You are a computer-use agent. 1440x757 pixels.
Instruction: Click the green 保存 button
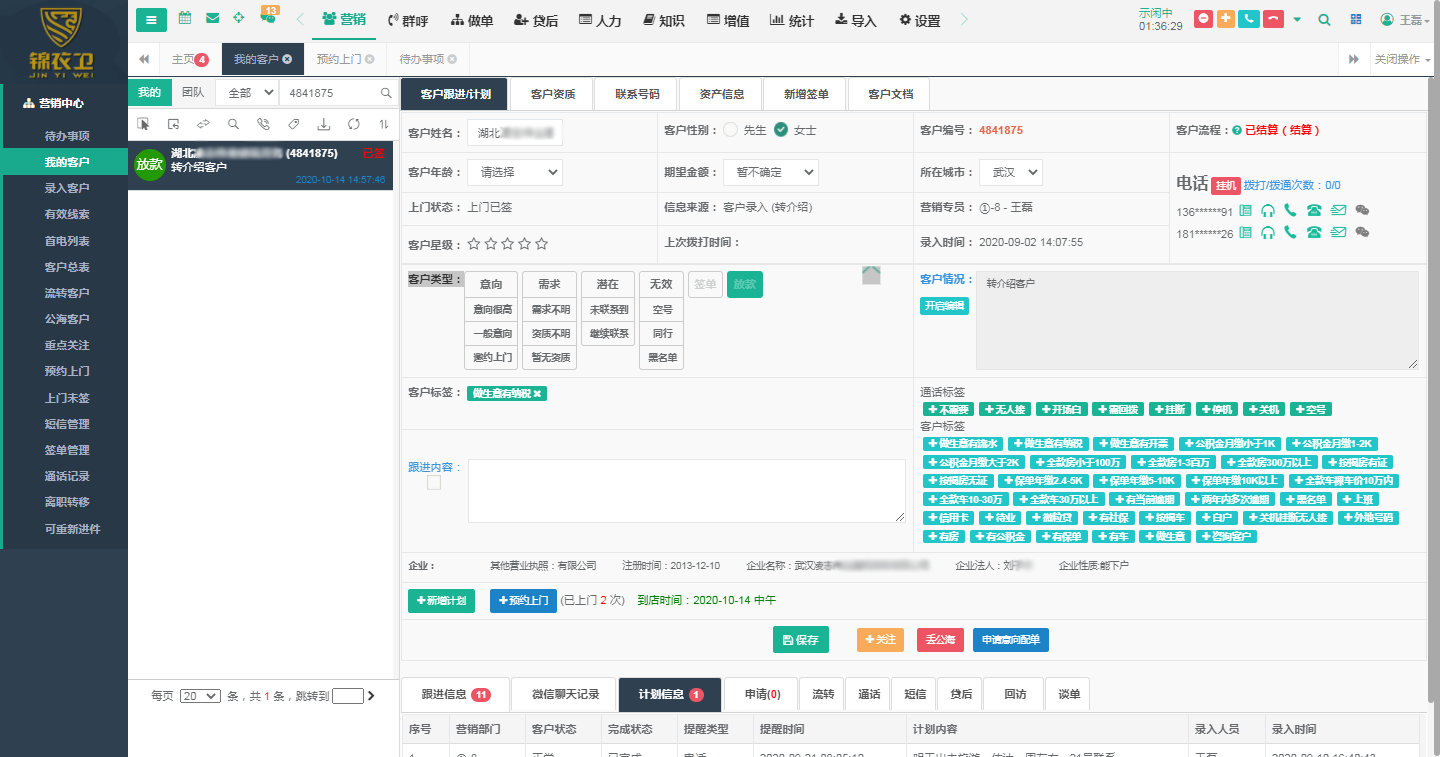(x=800, y=640)
